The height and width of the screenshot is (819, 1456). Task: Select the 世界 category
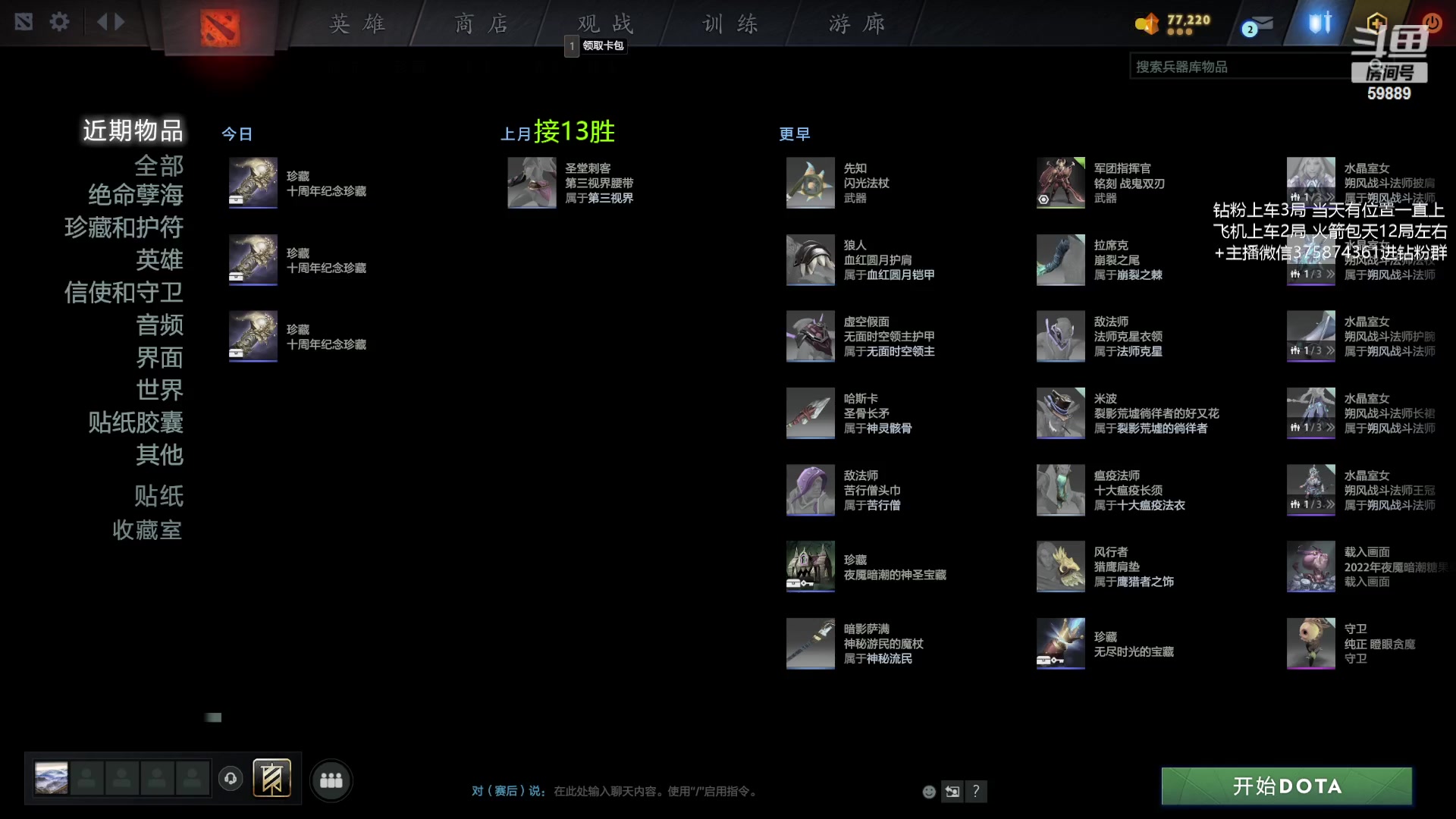click(158, 390)
